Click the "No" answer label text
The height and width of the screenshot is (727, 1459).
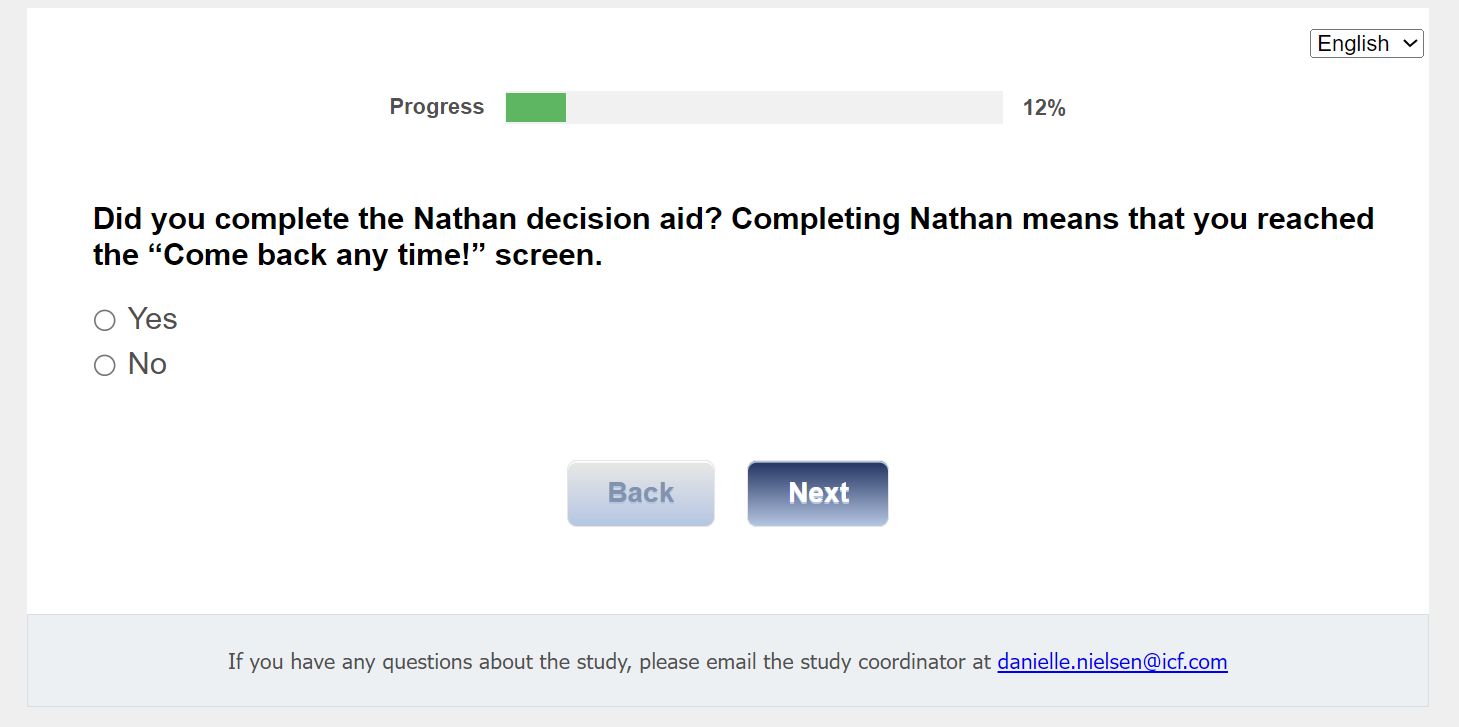tap(147, 364)
